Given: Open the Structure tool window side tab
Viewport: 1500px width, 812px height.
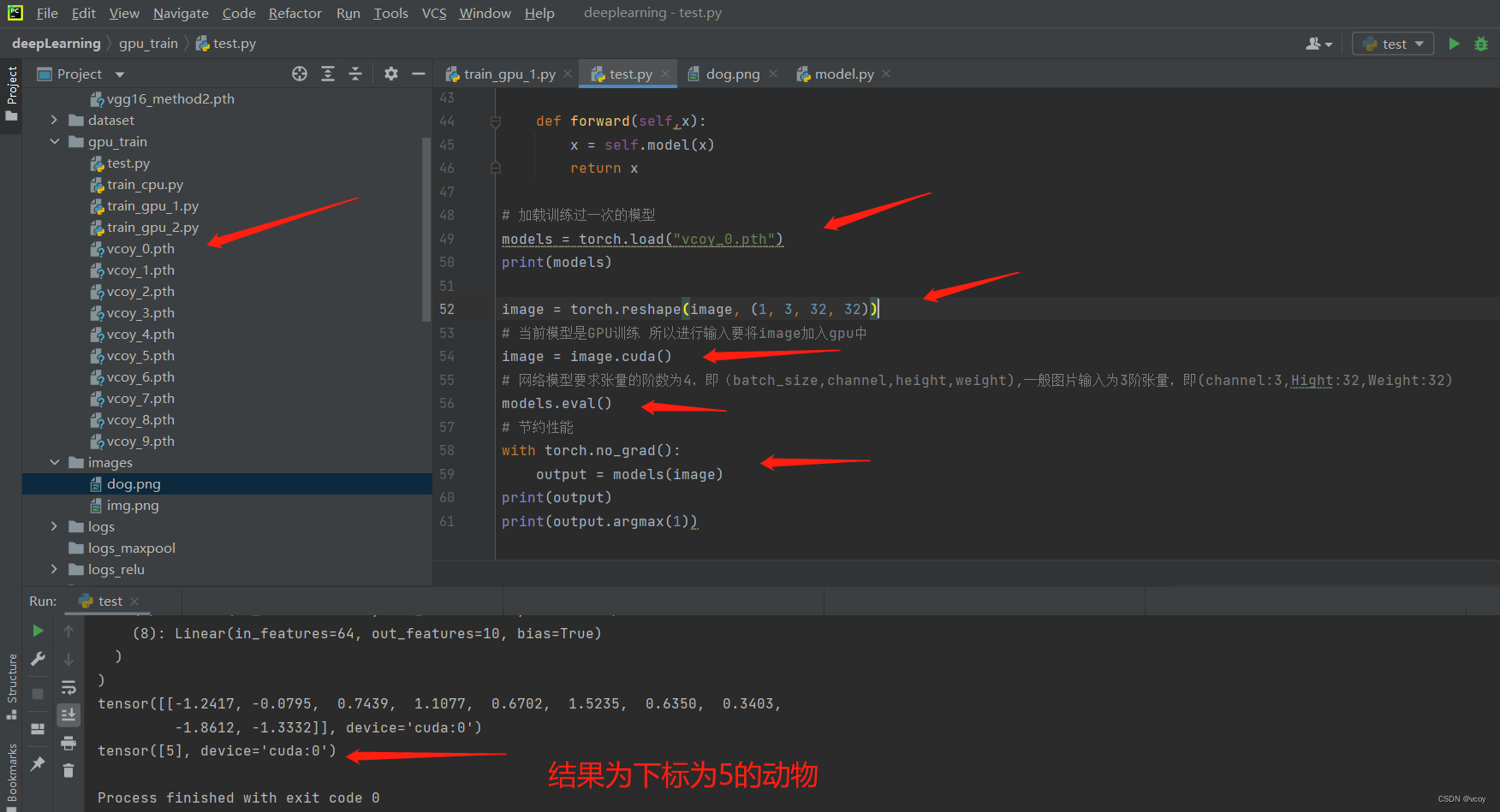Looking at the screenshot, I should pyautogui.click(x=11, y=686).
